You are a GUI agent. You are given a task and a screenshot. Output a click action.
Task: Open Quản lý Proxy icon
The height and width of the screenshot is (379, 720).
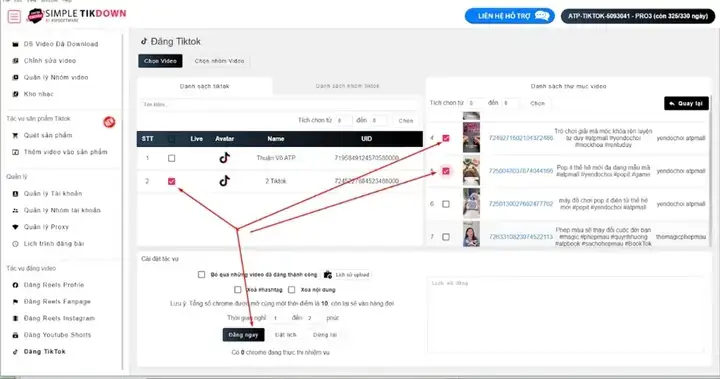pos(15,226)
